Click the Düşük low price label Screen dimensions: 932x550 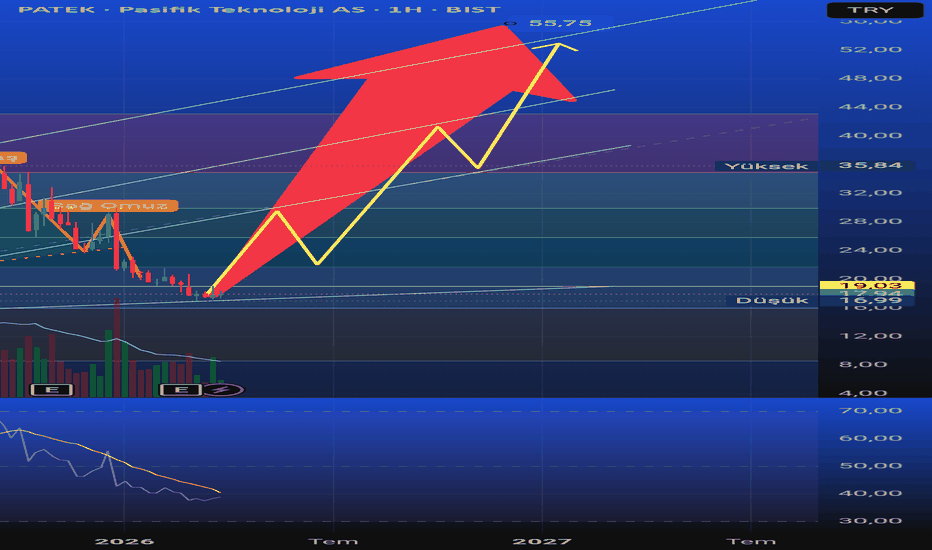click(x=772, y=301)
